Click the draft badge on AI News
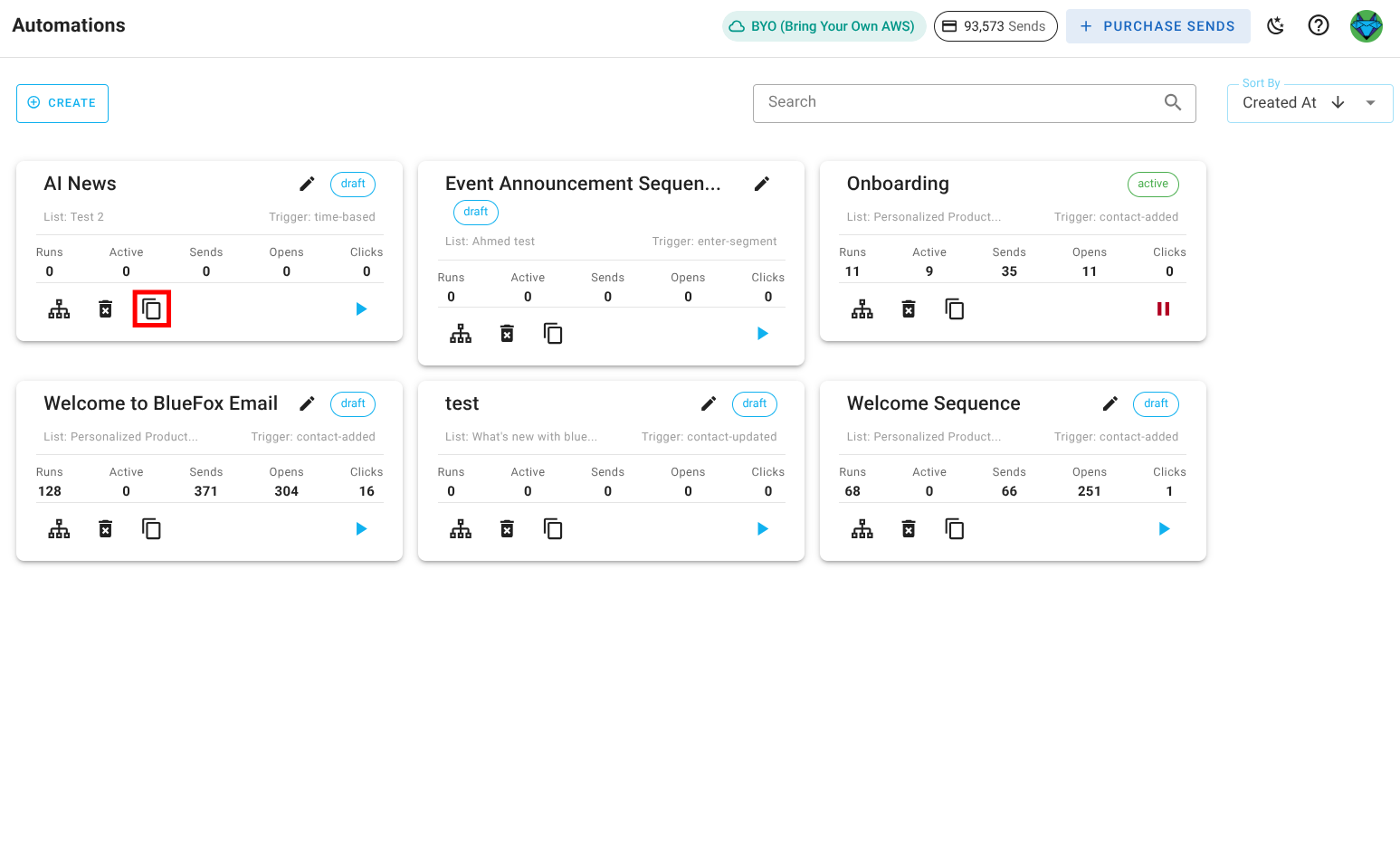The width and height of the screenshot is (1400, 863). click(353, 184)
